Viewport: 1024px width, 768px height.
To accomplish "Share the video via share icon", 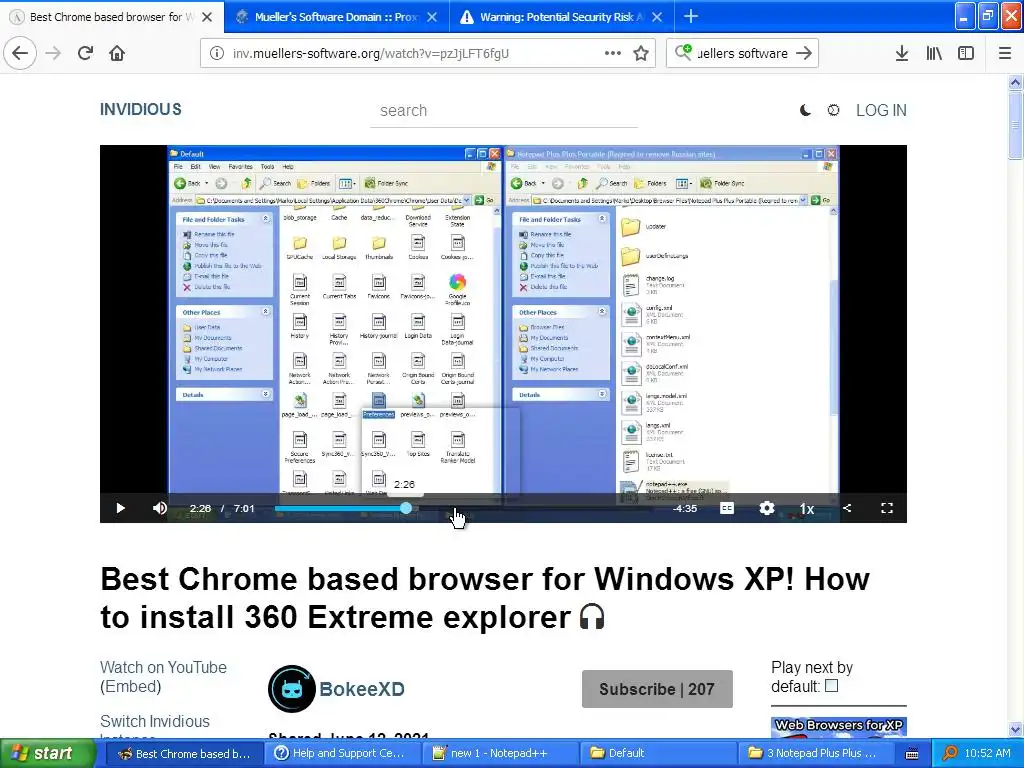I will [x=847, y=508].
